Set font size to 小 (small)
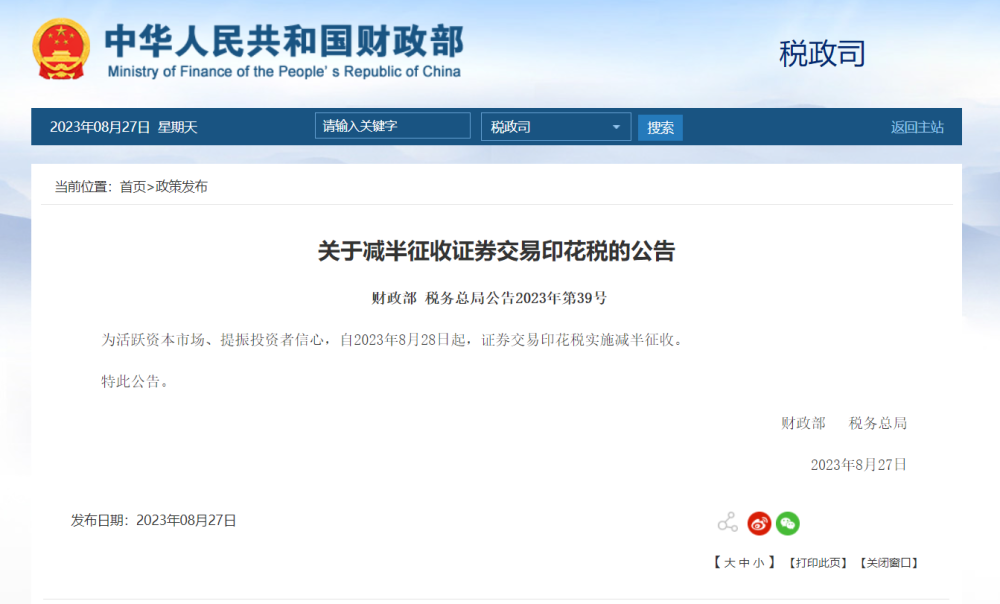Viewport: 1000px width, 604px height. click(x=758, y=563)
